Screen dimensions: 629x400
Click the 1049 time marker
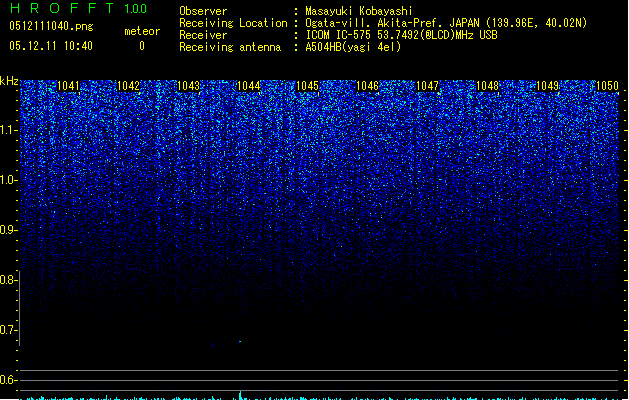(547, 86)
